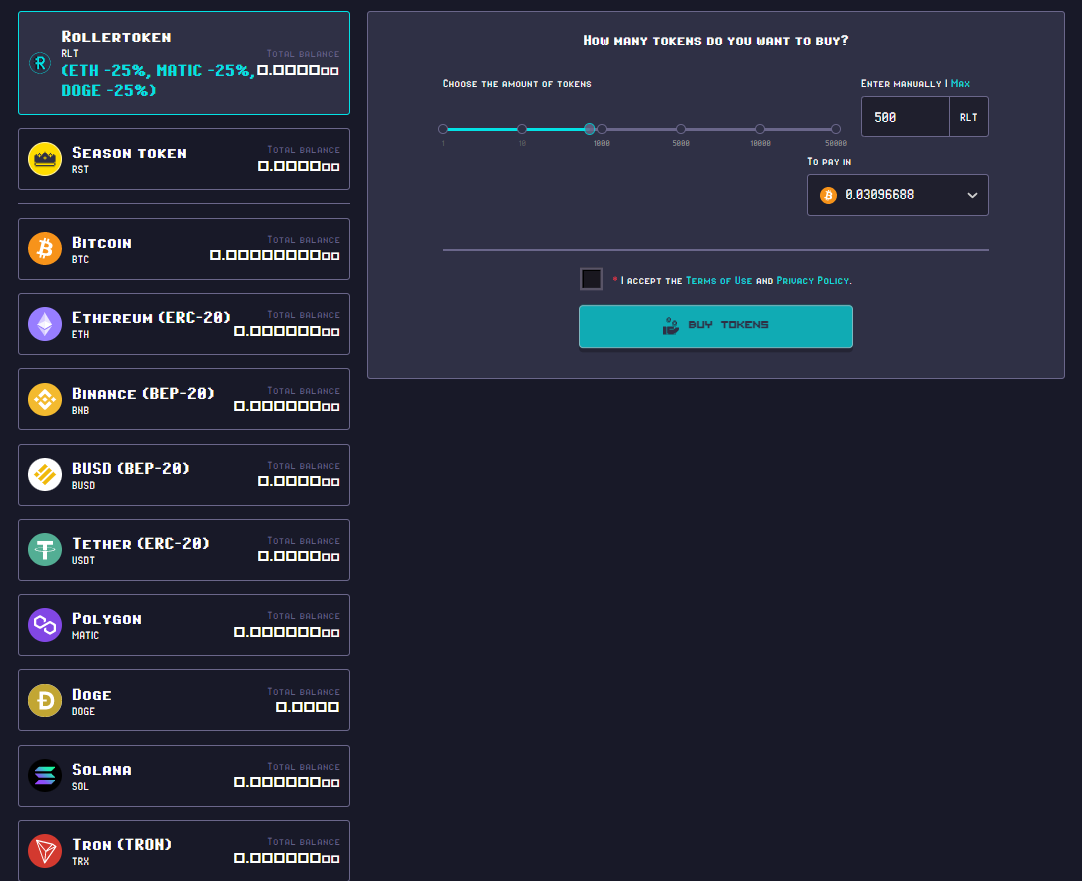Click the Solana SOL icon

[x=44, y=776]
